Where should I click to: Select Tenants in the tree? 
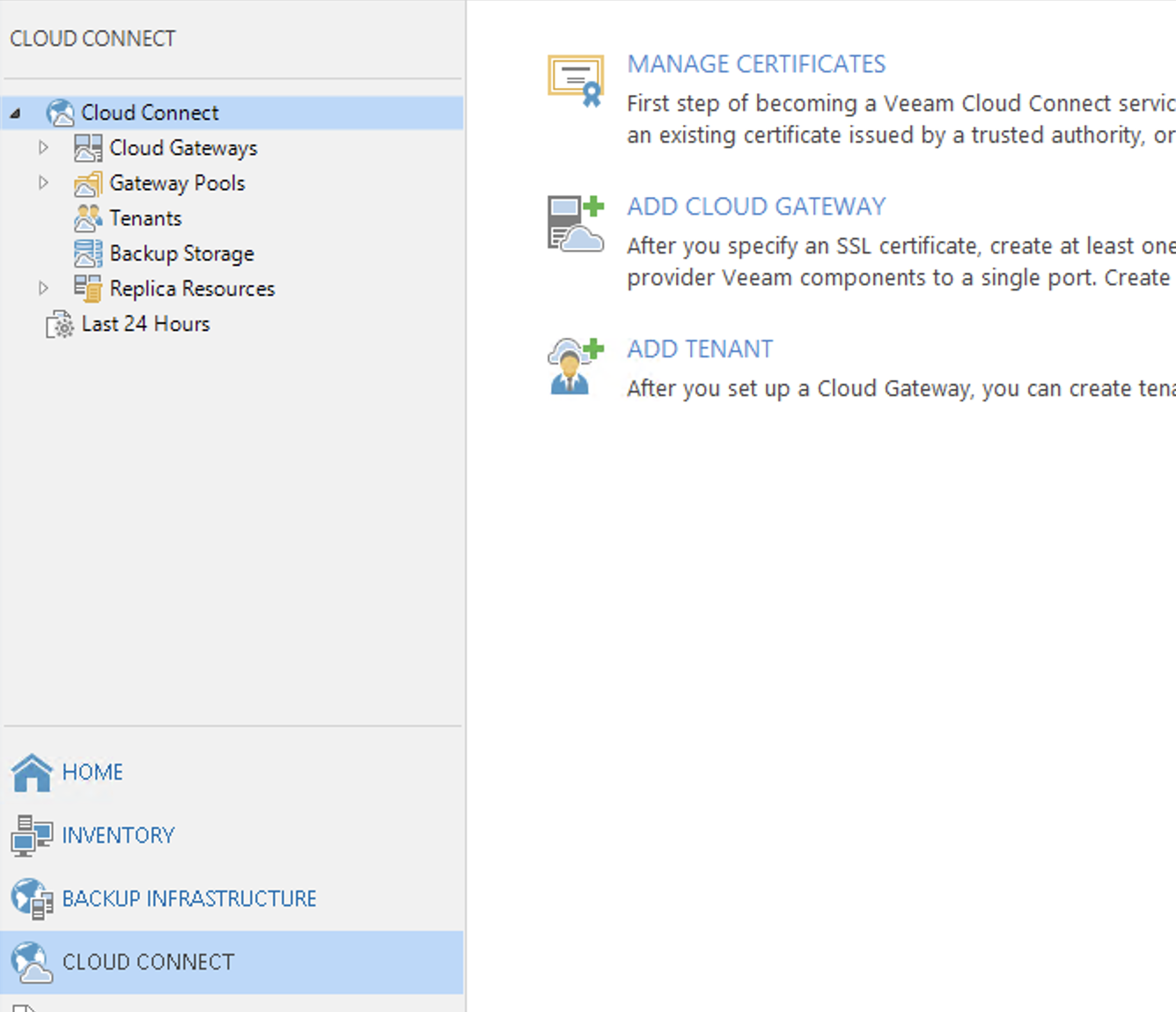[x=145, y=218]
